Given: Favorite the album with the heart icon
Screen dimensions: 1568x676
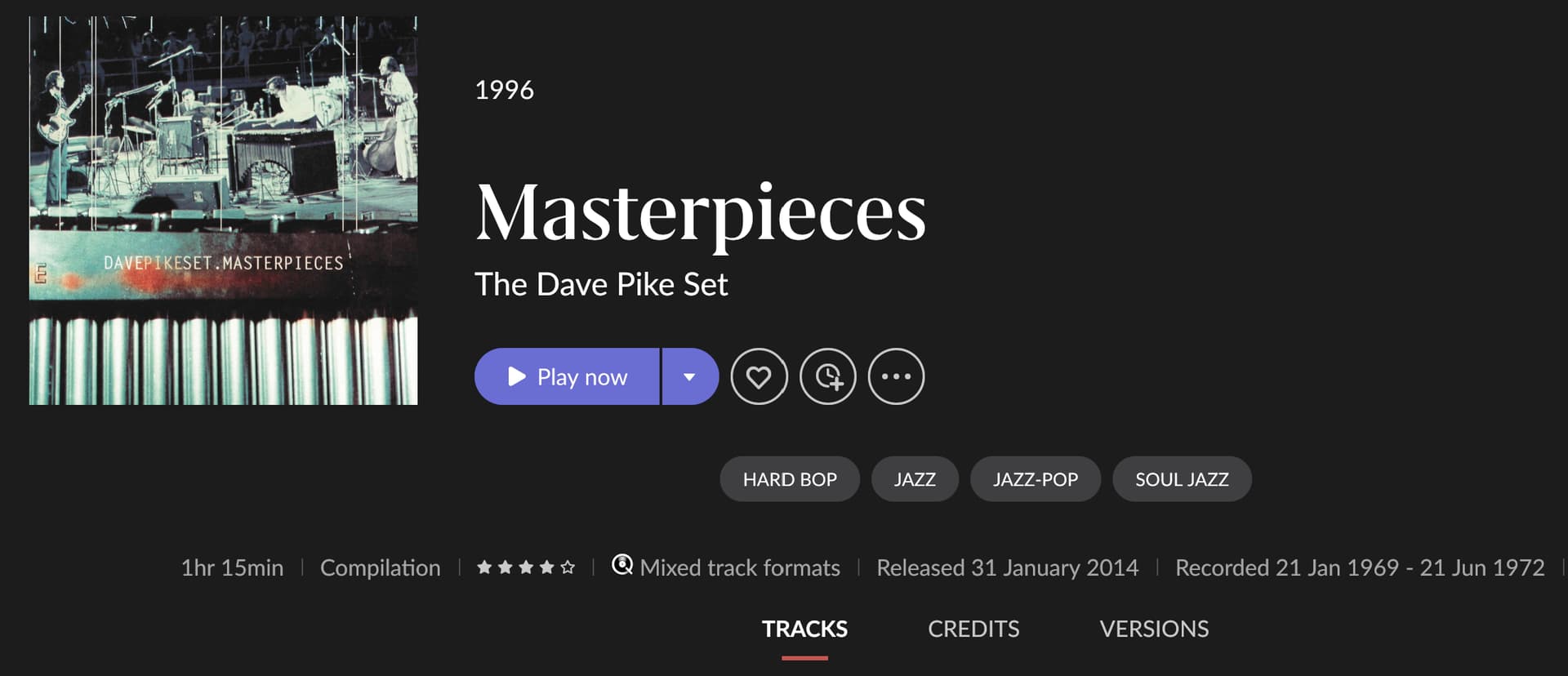Looking at the screenshot, I should pos(759,376).
